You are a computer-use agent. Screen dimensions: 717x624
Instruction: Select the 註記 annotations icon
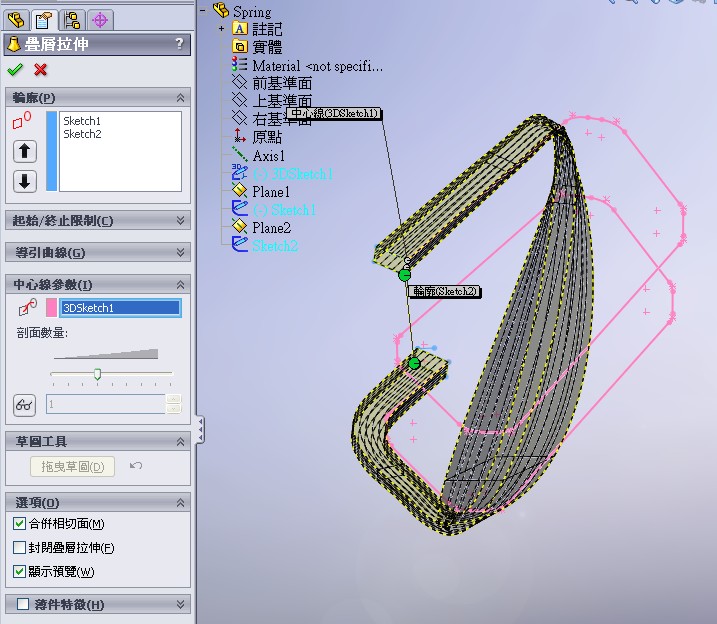(x=240, y=28)
